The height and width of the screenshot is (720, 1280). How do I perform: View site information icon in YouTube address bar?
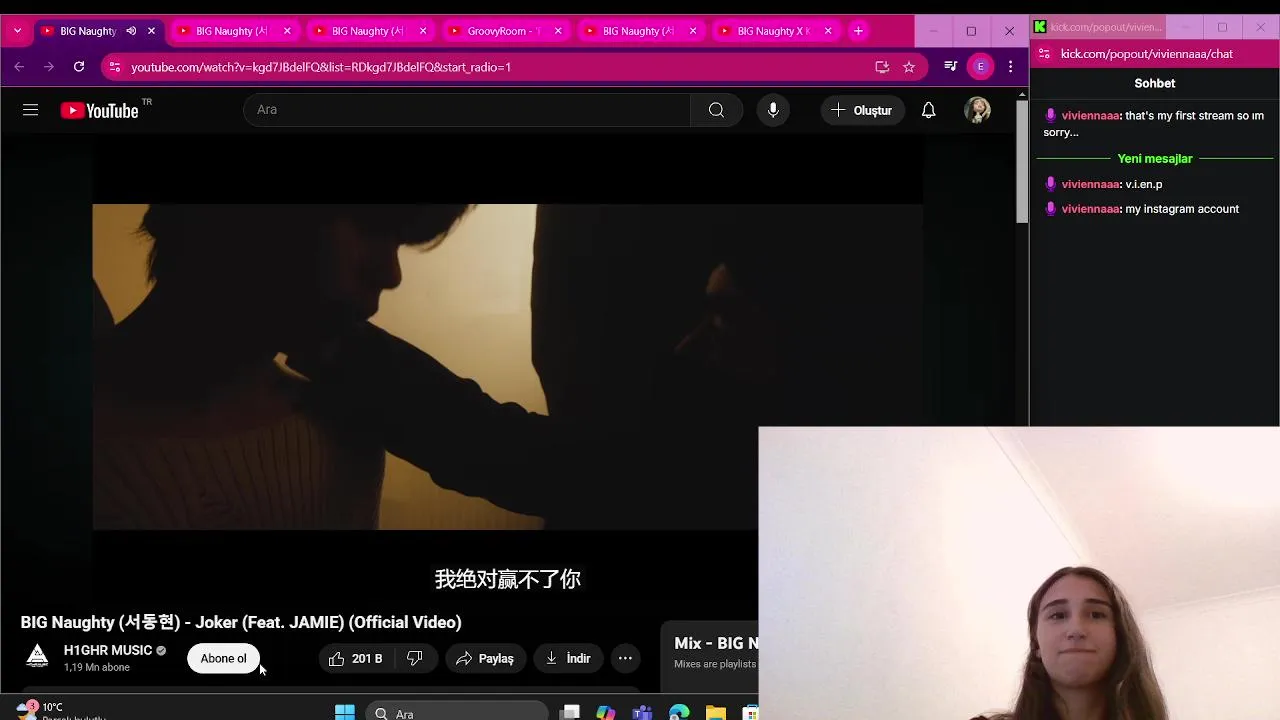coord(114,67)
